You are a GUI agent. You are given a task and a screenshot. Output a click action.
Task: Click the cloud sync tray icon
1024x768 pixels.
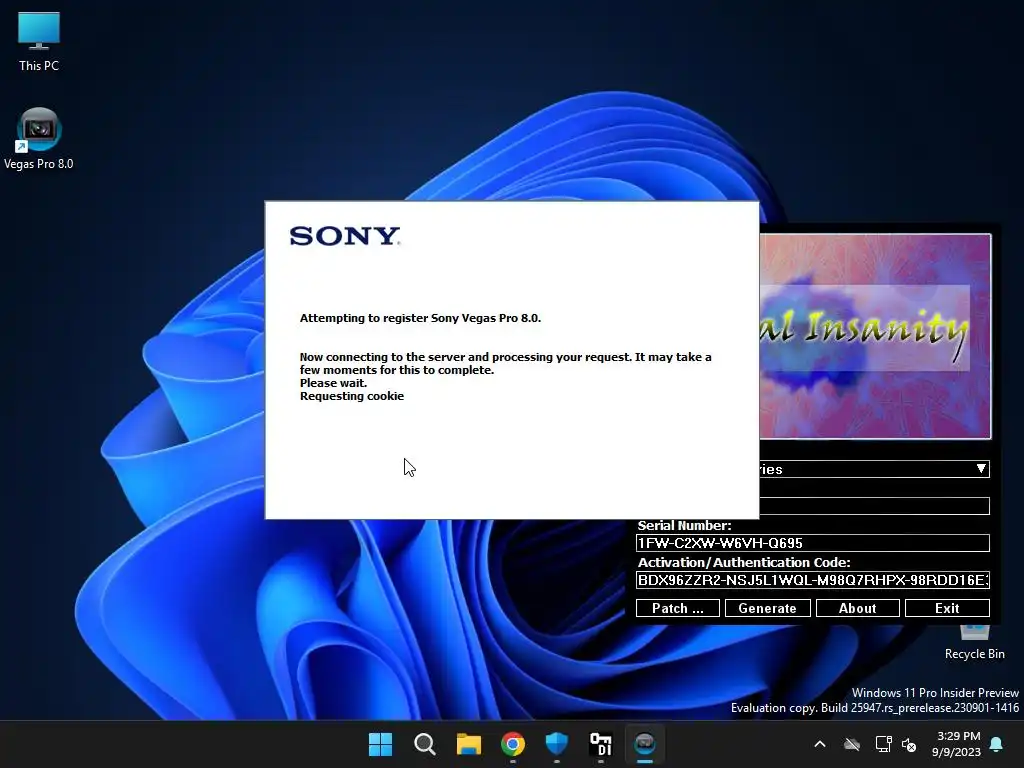tap(852, 744)
